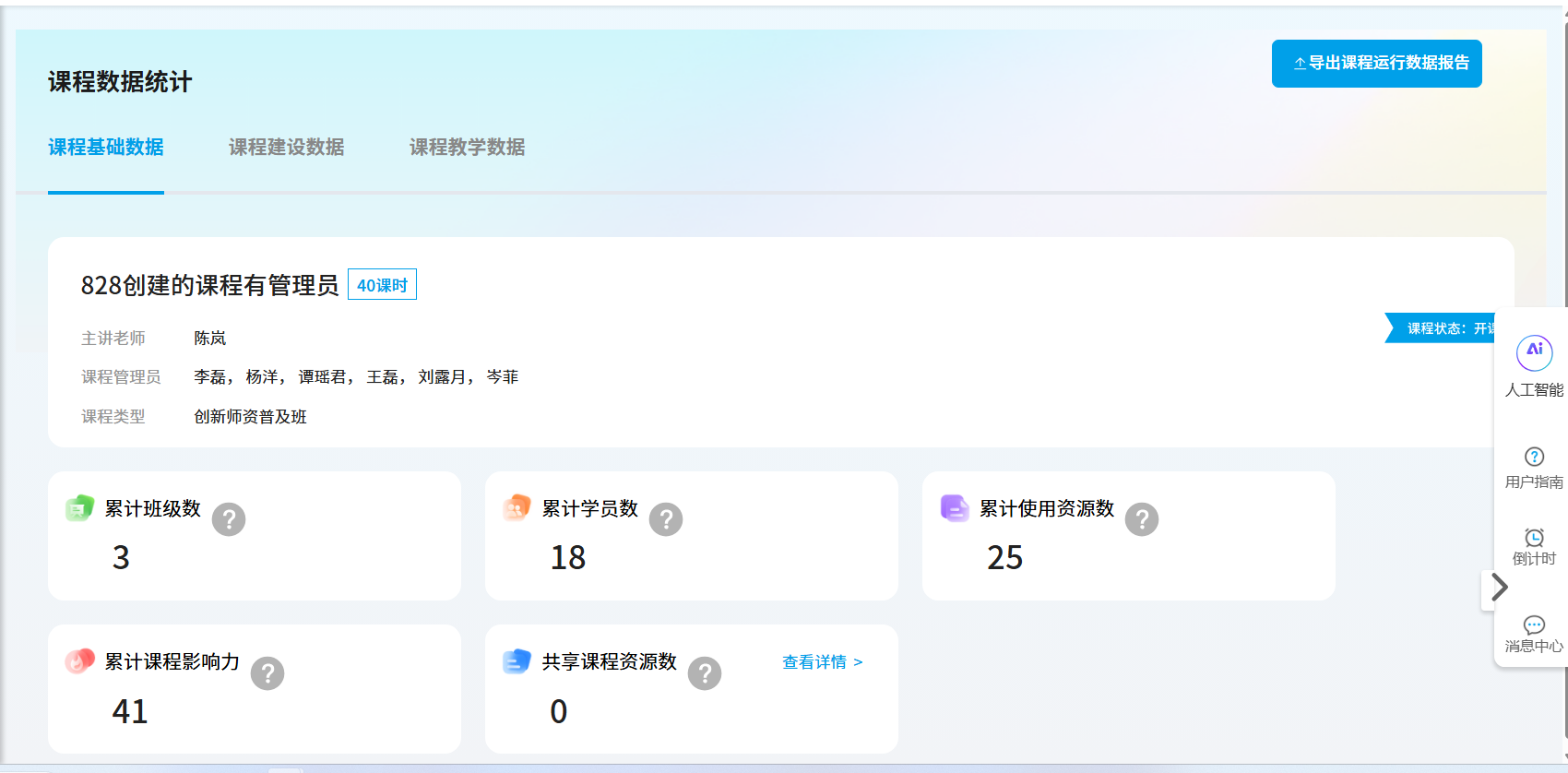Open the 消息中心 chat bubble icon
The height and width of the screenshot is (773, 1568).
[x=1535, y=624]
